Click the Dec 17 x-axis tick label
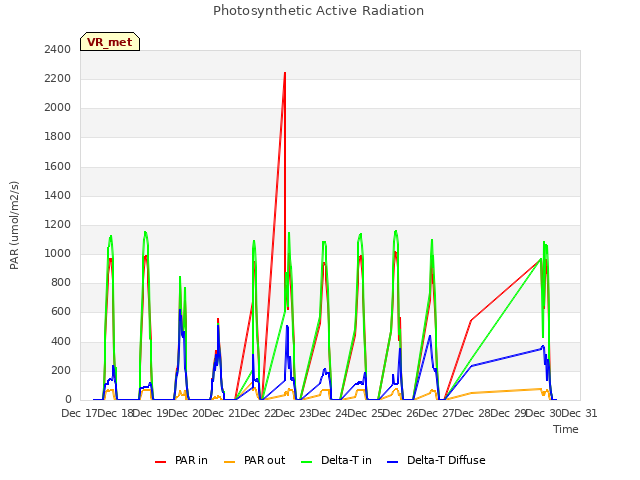Screen dimensions: 640x480 pos(81,413)
